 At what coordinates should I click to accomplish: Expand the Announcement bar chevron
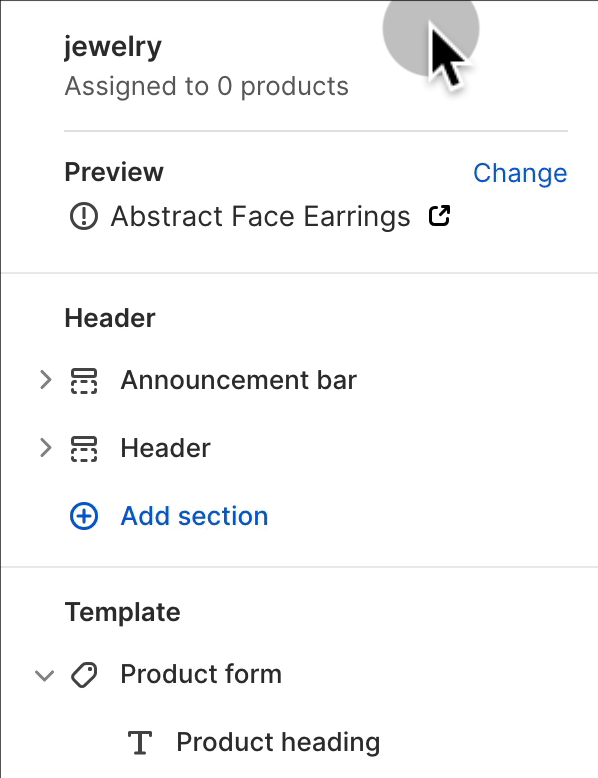pyautogui.click(x=45, y=380)
